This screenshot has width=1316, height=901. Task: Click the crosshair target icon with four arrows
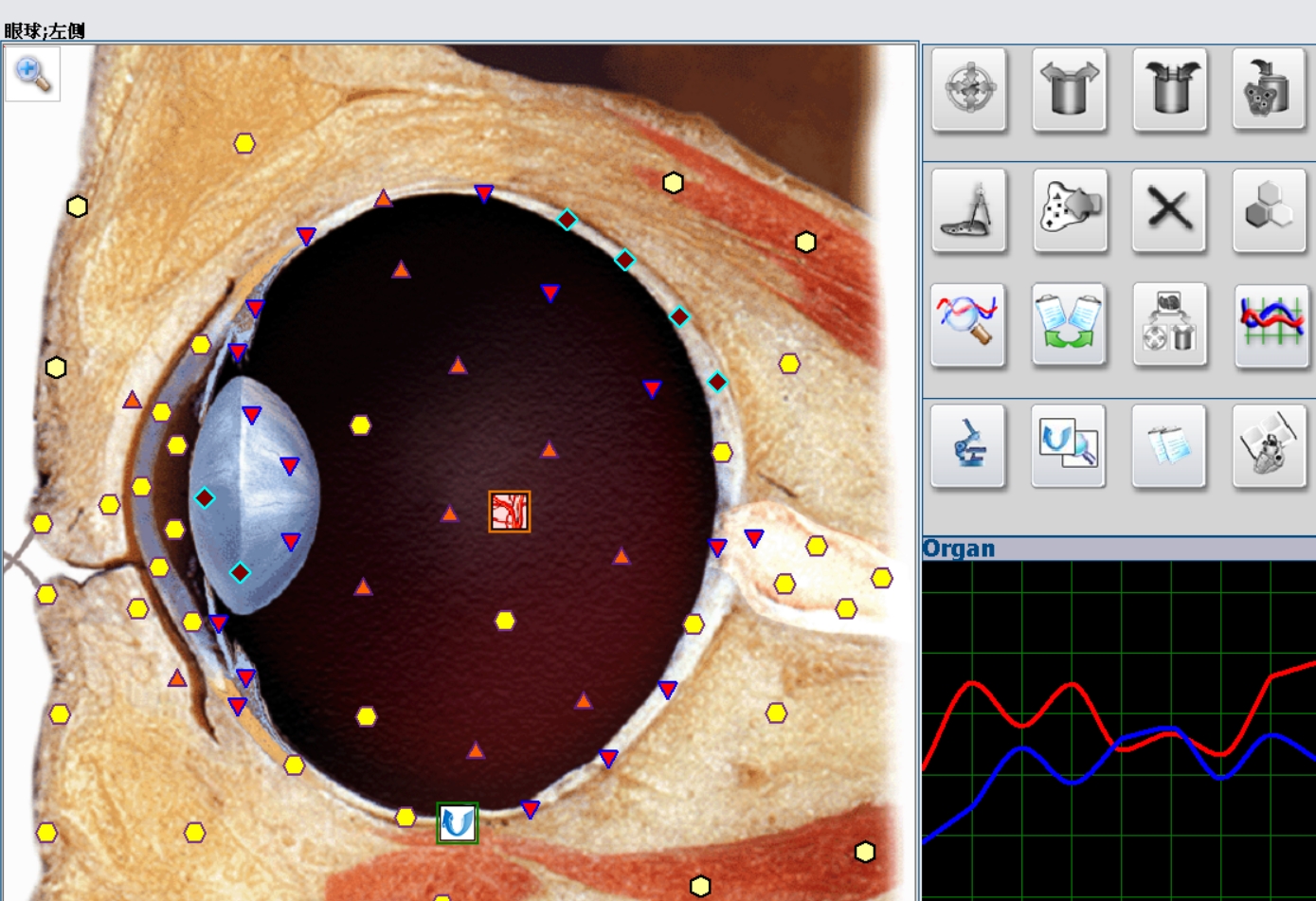pos(969,90)
